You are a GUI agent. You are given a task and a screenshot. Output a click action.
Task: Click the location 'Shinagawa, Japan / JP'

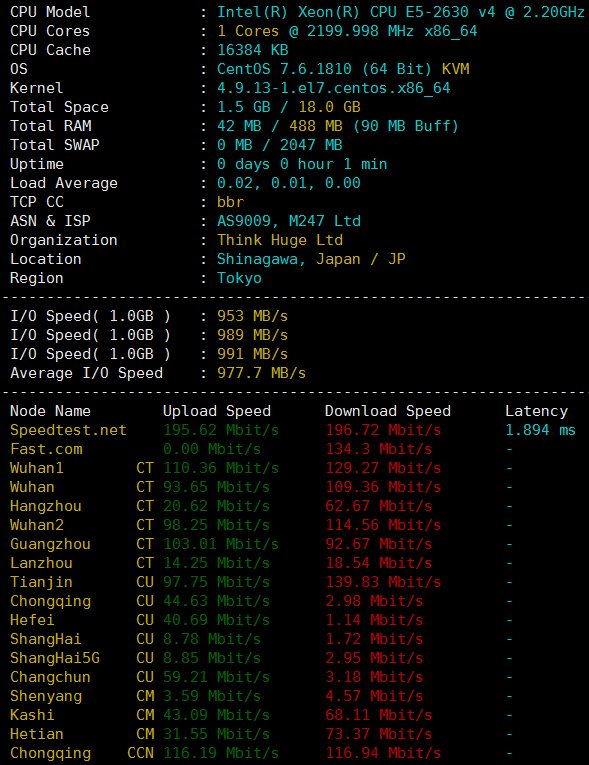(x=311, y=260)
